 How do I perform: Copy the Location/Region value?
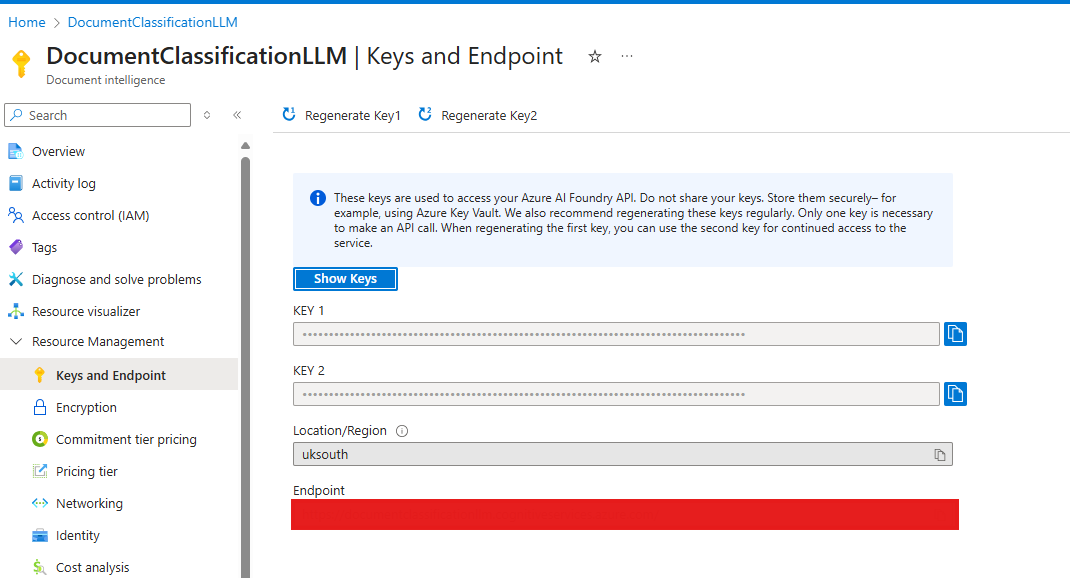click(940, 454)
